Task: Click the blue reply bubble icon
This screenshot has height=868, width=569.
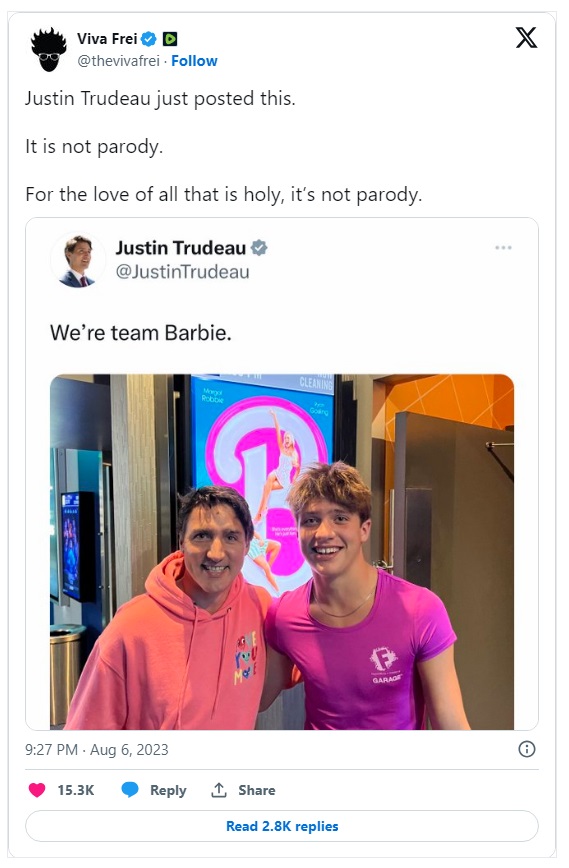Action: (x=130, y=790)
